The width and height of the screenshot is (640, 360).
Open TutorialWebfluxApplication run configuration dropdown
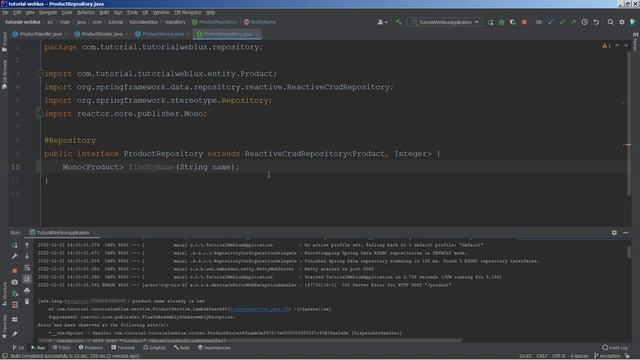(445, 22)
